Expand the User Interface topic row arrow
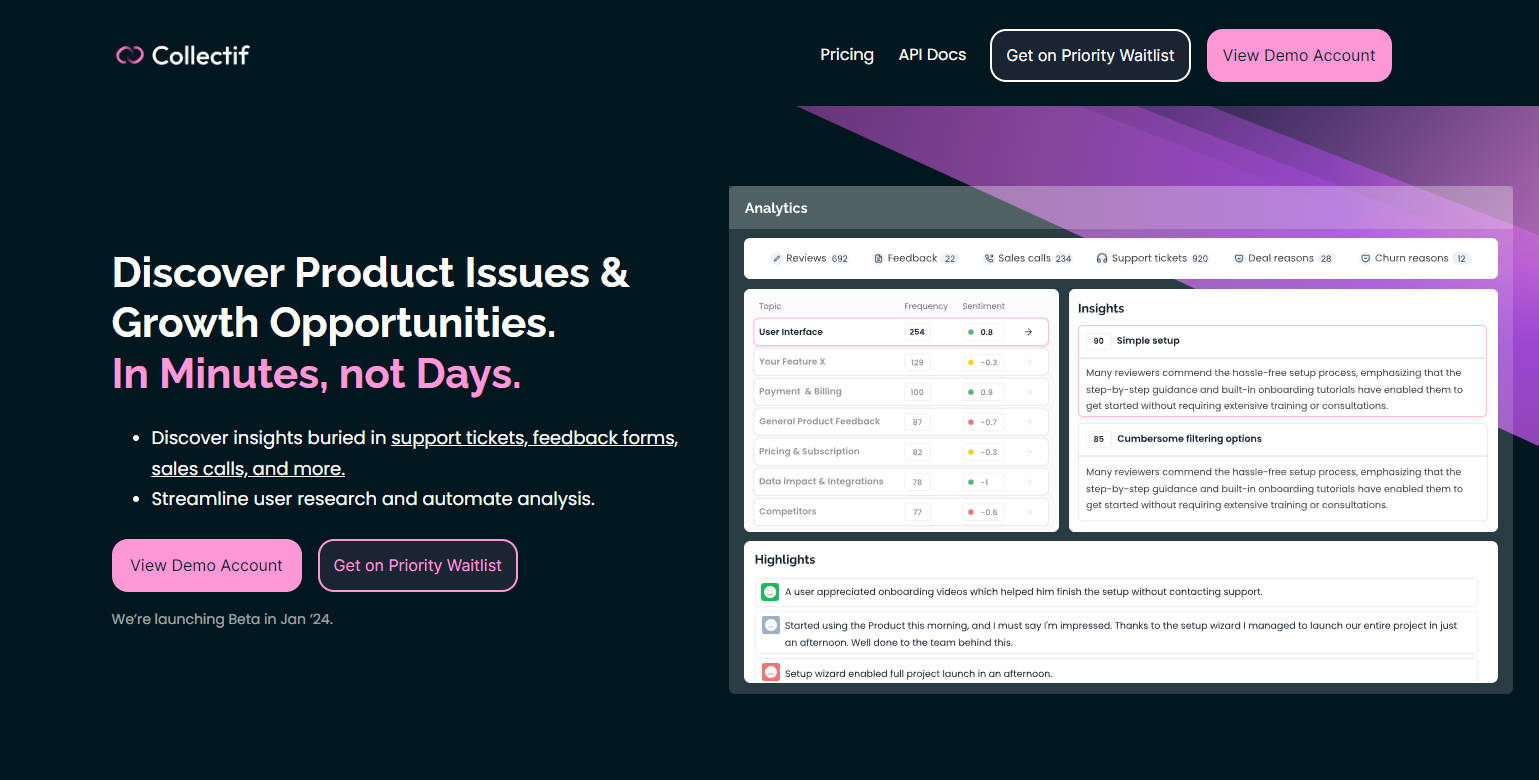The width and height of the screenshot is (1539, 780). pos(1028,331)
